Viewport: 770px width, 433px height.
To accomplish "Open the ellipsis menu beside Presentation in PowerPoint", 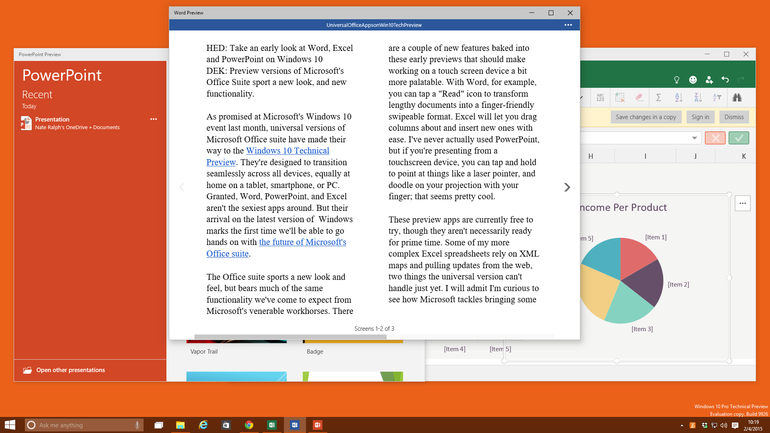I will pyautogui.click(x=154, y=119).
